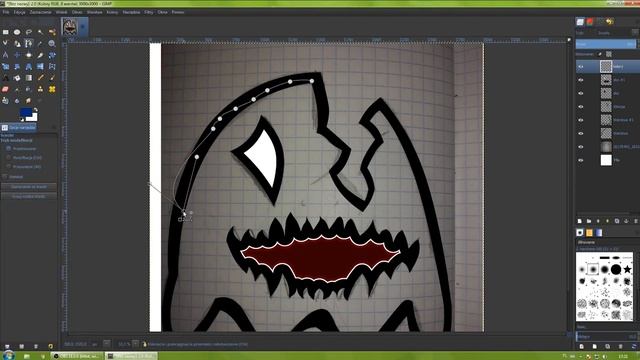
Task: Select the Paintbrush tool
Action: (x=52, y=78)
